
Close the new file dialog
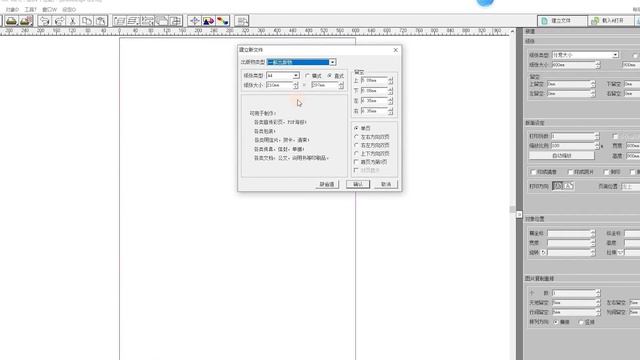coord(396,50)
